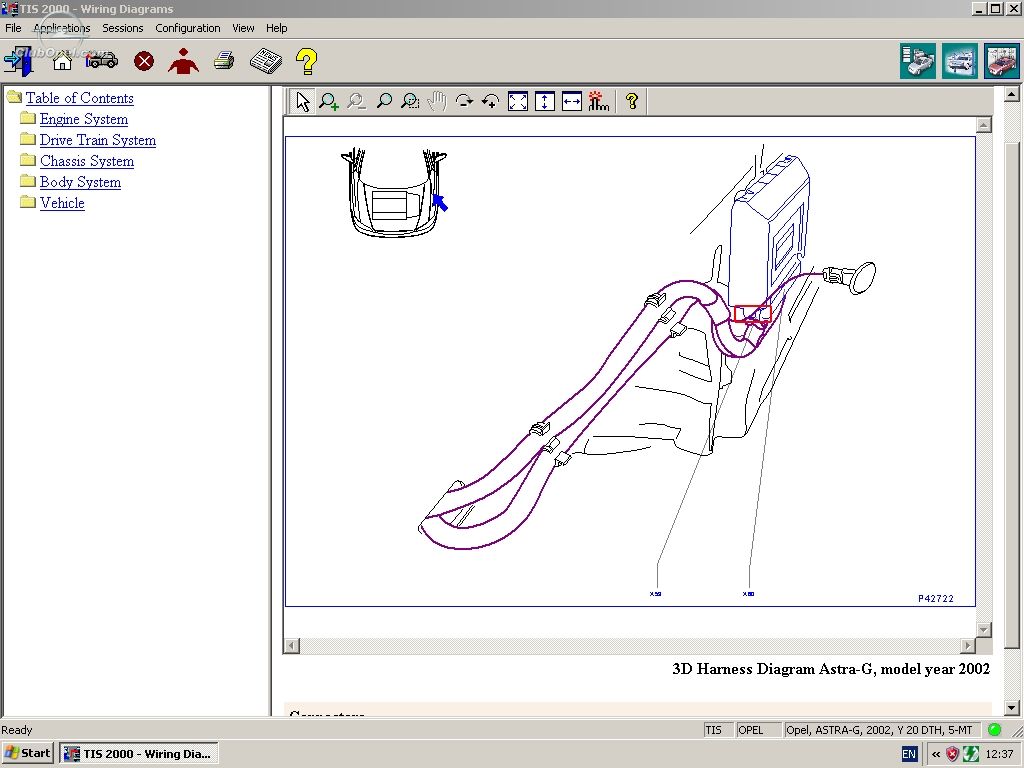Go to the Home page icon

coord(62,61)
